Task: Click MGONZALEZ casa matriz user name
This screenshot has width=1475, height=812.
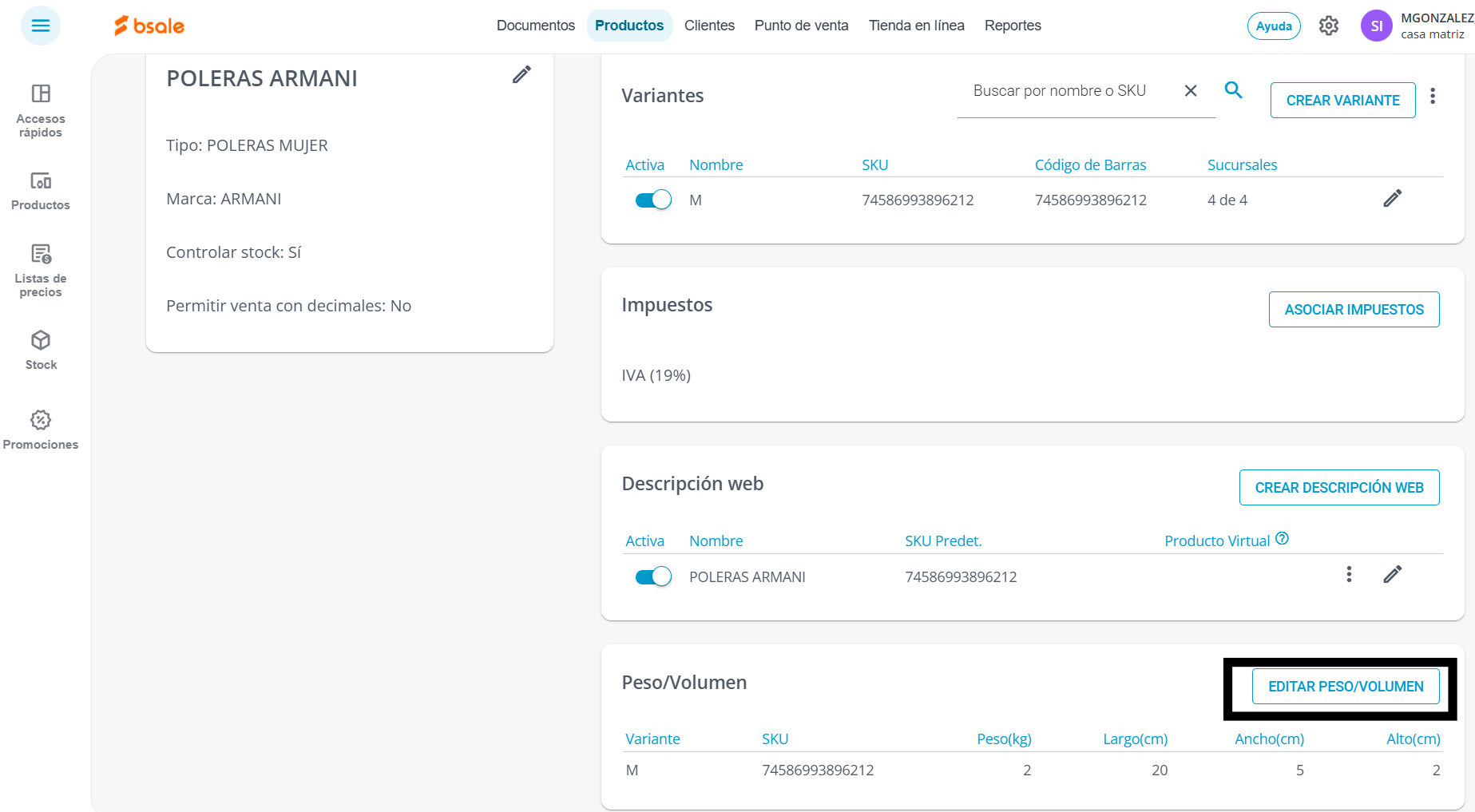Action: (1436, 26)
